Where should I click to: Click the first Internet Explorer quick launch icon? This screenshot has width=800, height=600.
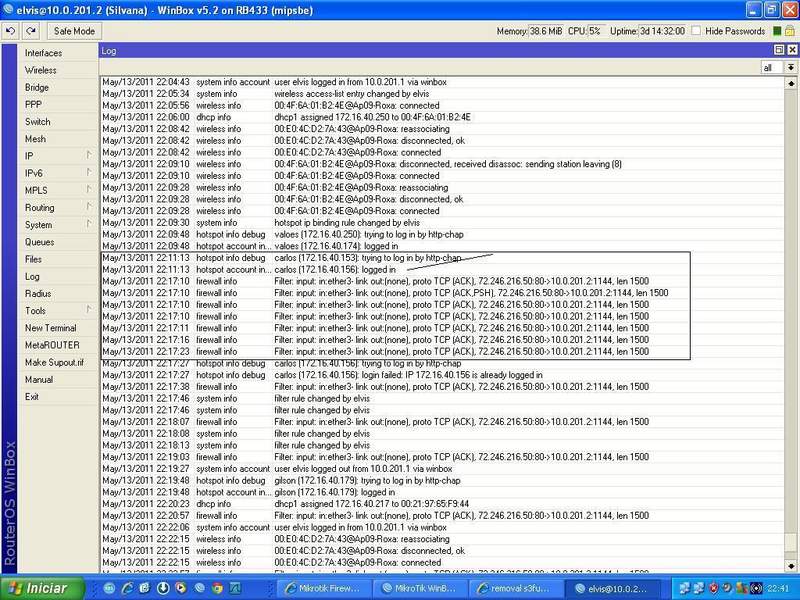pyautogui.click(x=127, y=588)
